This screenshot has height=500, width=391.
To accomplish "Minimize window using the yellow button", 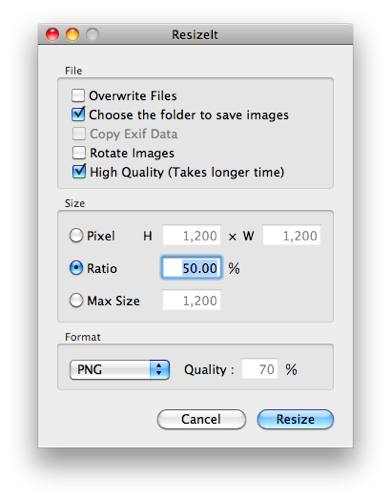I will [72, 34].
